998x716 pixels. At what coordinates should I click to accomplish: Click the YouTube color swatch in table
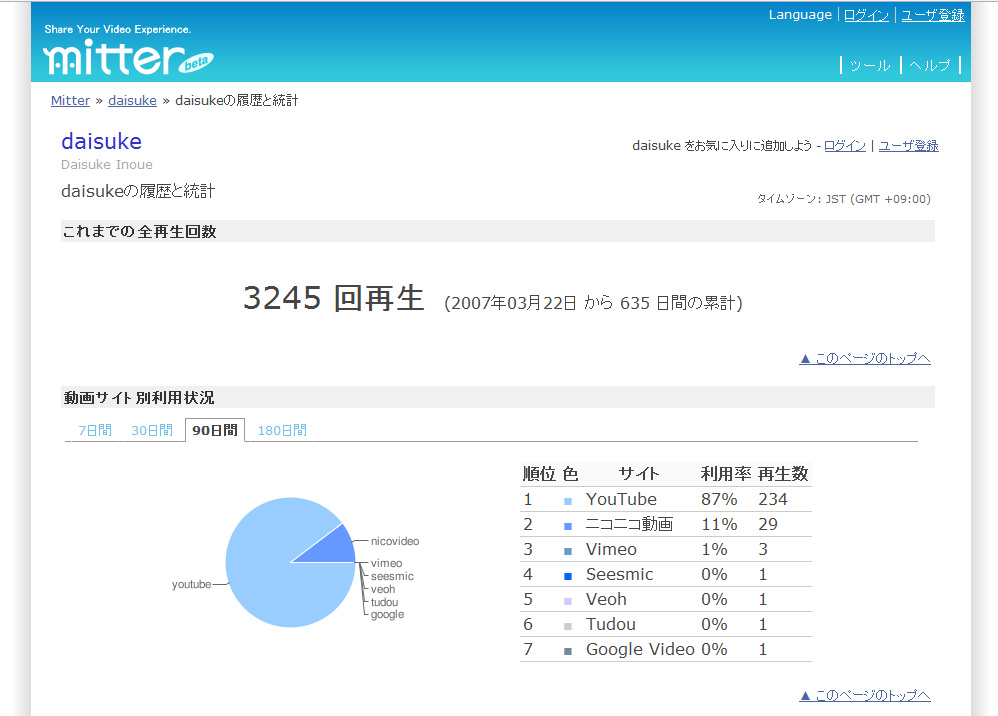(x=568, y=500)
